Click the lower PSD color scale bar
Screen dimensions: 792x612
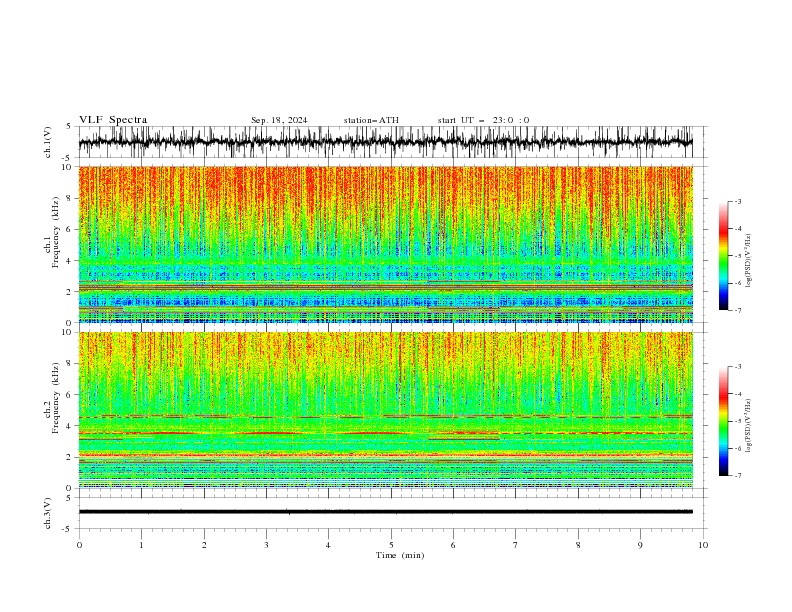pos(723,421)
